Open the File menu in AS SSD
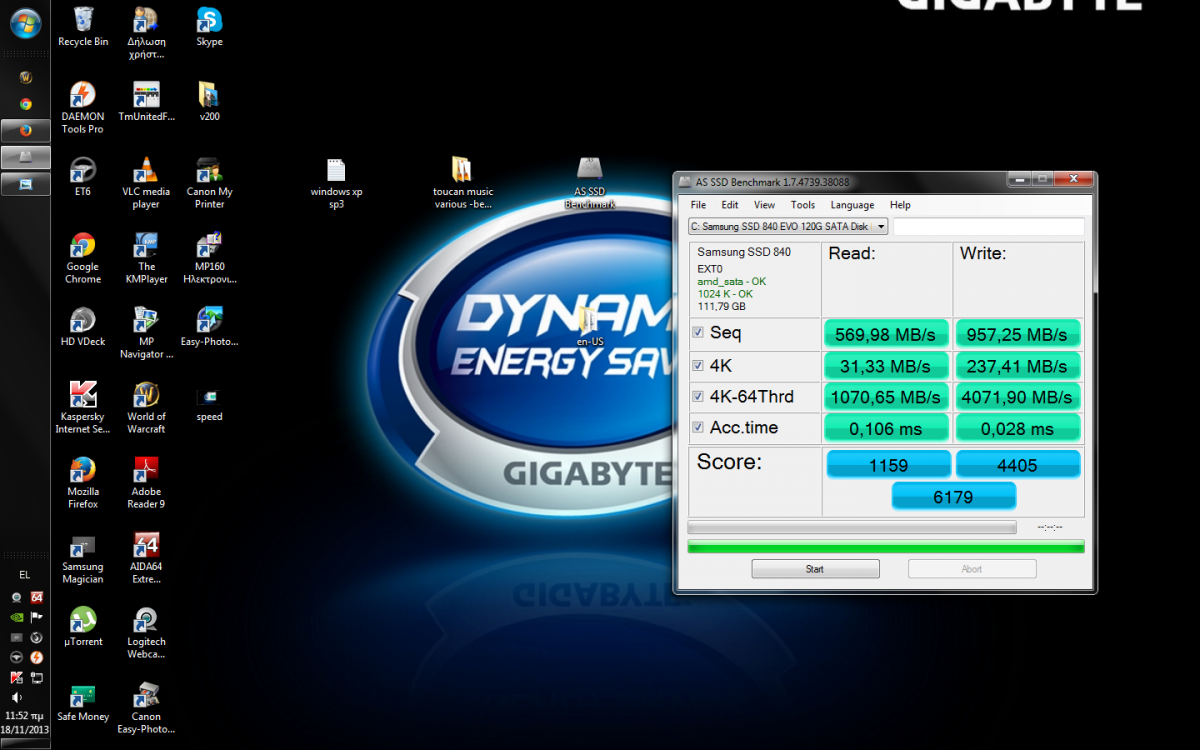The height and width of the screenshot is (750, 1200). (698, 205)
